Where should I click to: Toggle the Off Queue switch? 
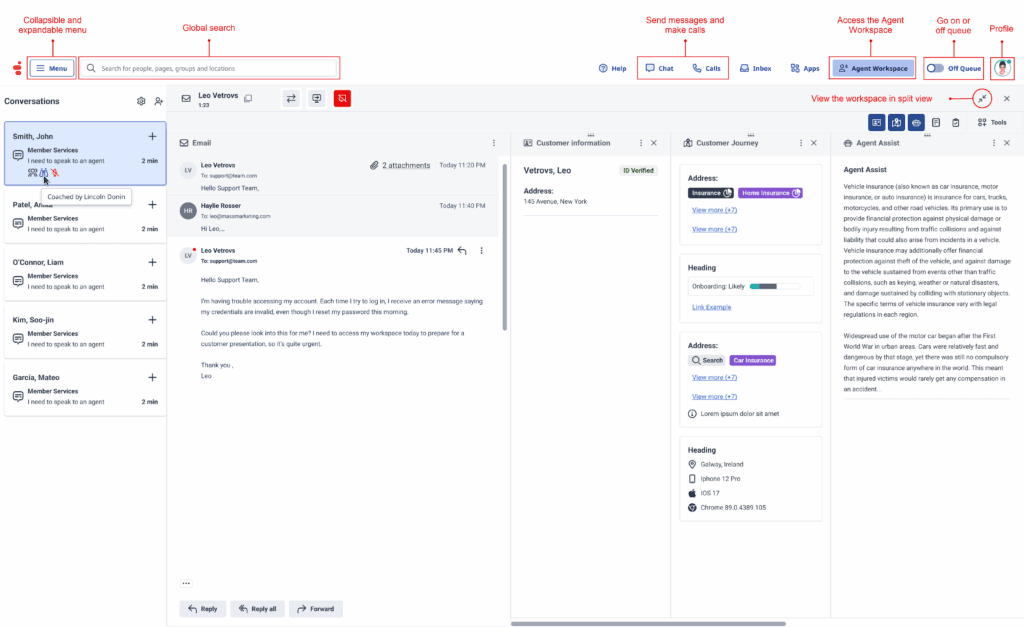coord(936,68)
